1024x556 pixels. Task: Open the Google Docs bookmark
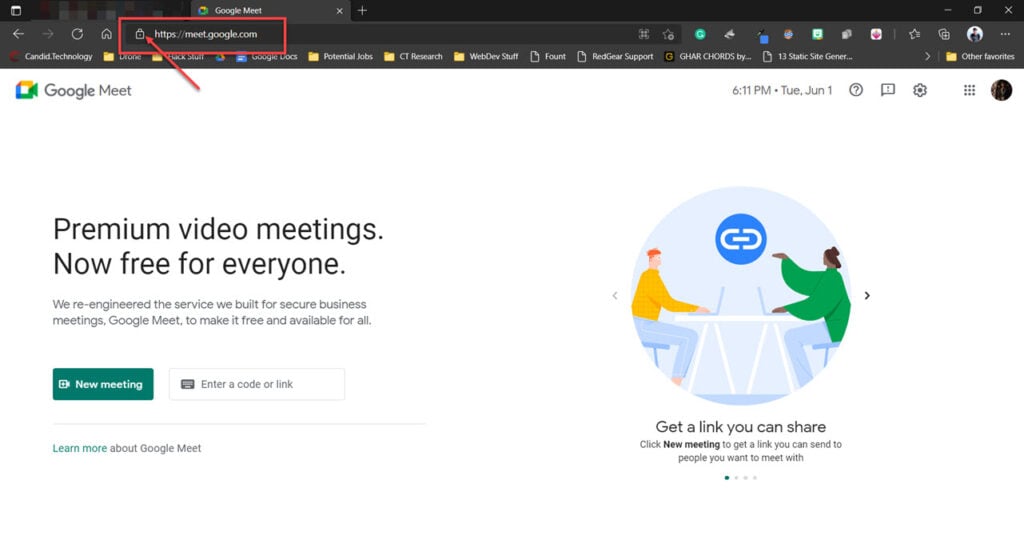point(266,56)
